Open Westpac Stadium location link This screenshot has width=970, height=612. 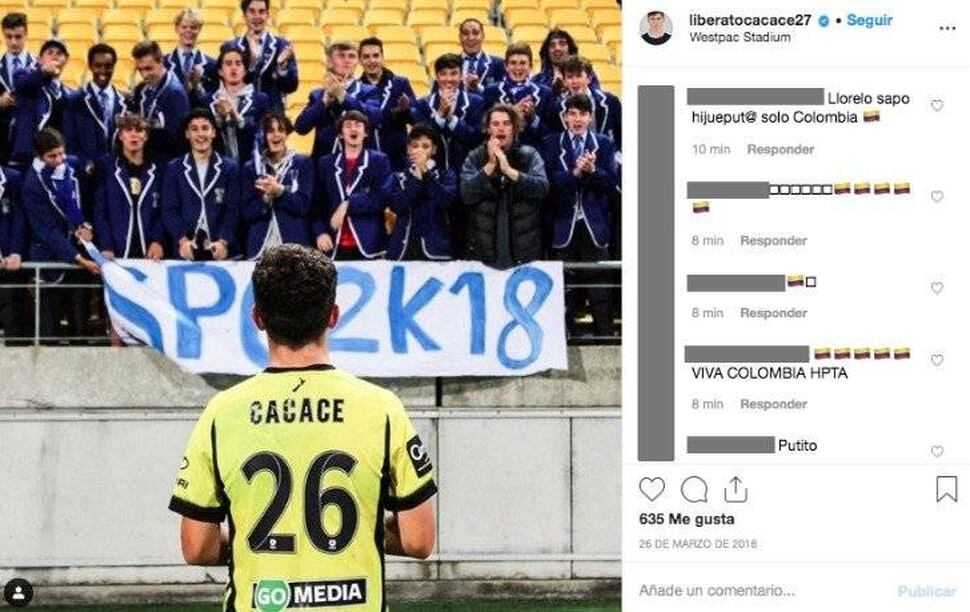coord(740,37)
